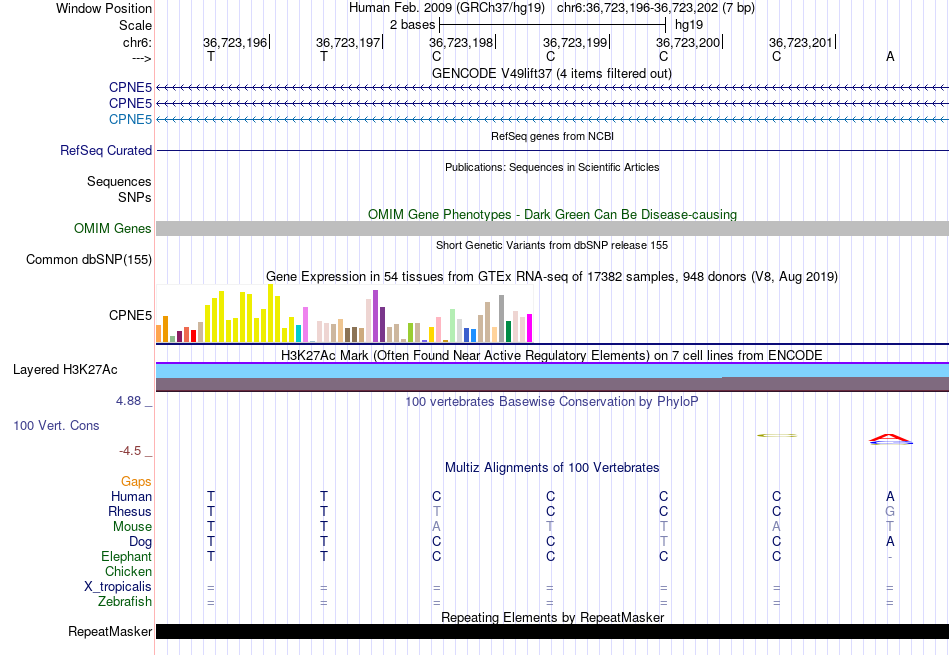Click CPNE5 label beside GTEx bar chart
Screen dimensions: 950x655
pos(130,315)
